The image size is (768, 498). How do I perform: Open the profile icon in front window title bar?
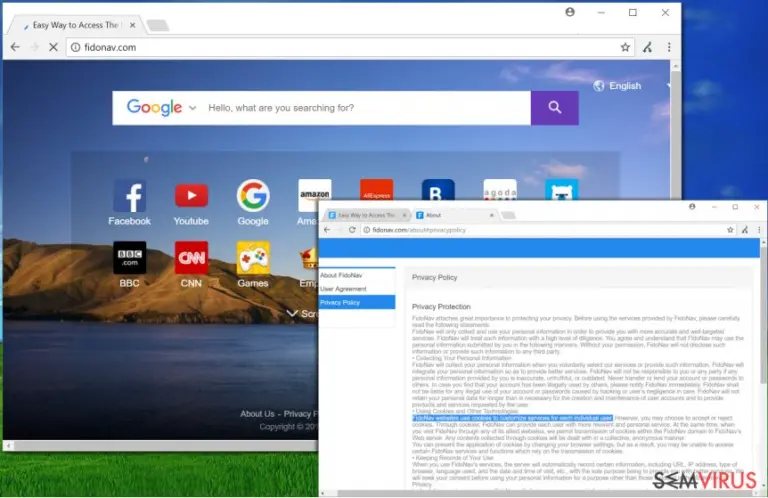tap(692, 207)
